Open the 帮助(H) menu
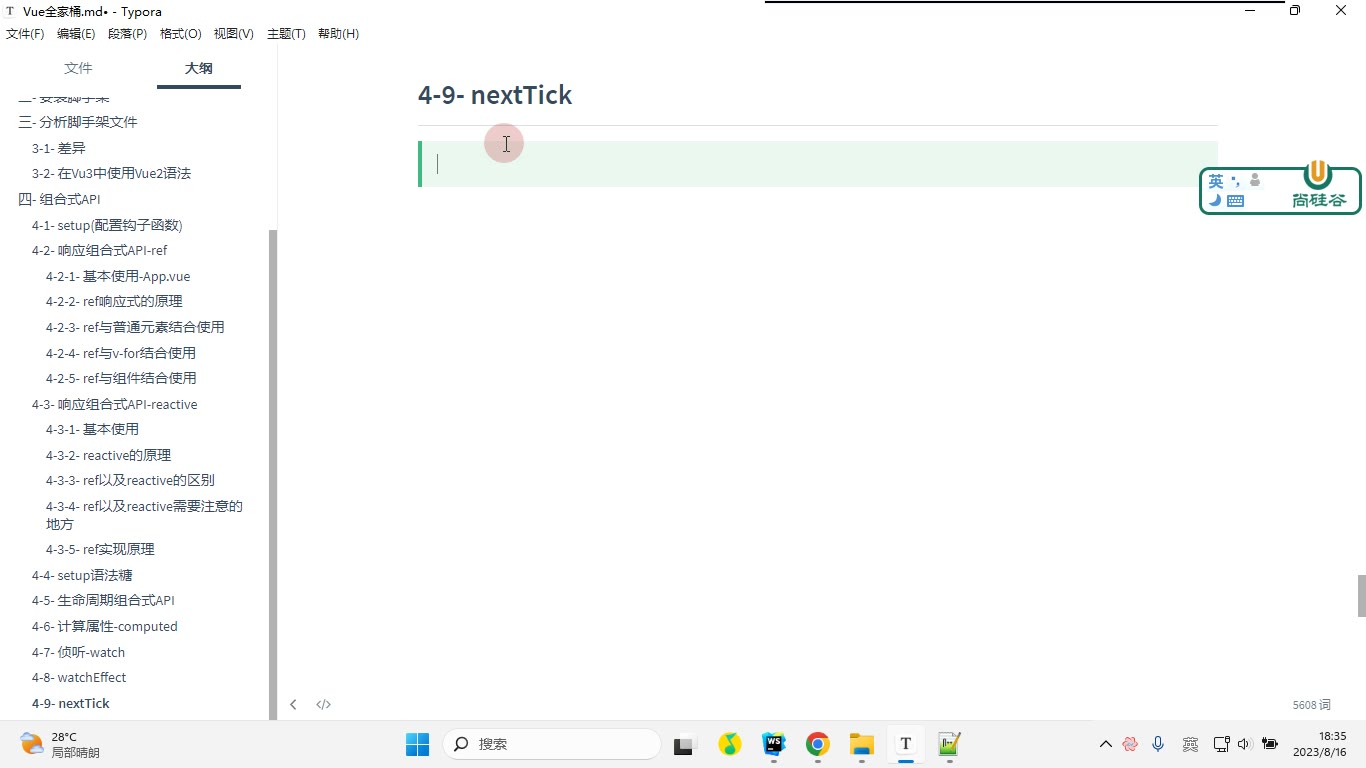Viewport: 1366px width, 768px height. click(338, 34)
